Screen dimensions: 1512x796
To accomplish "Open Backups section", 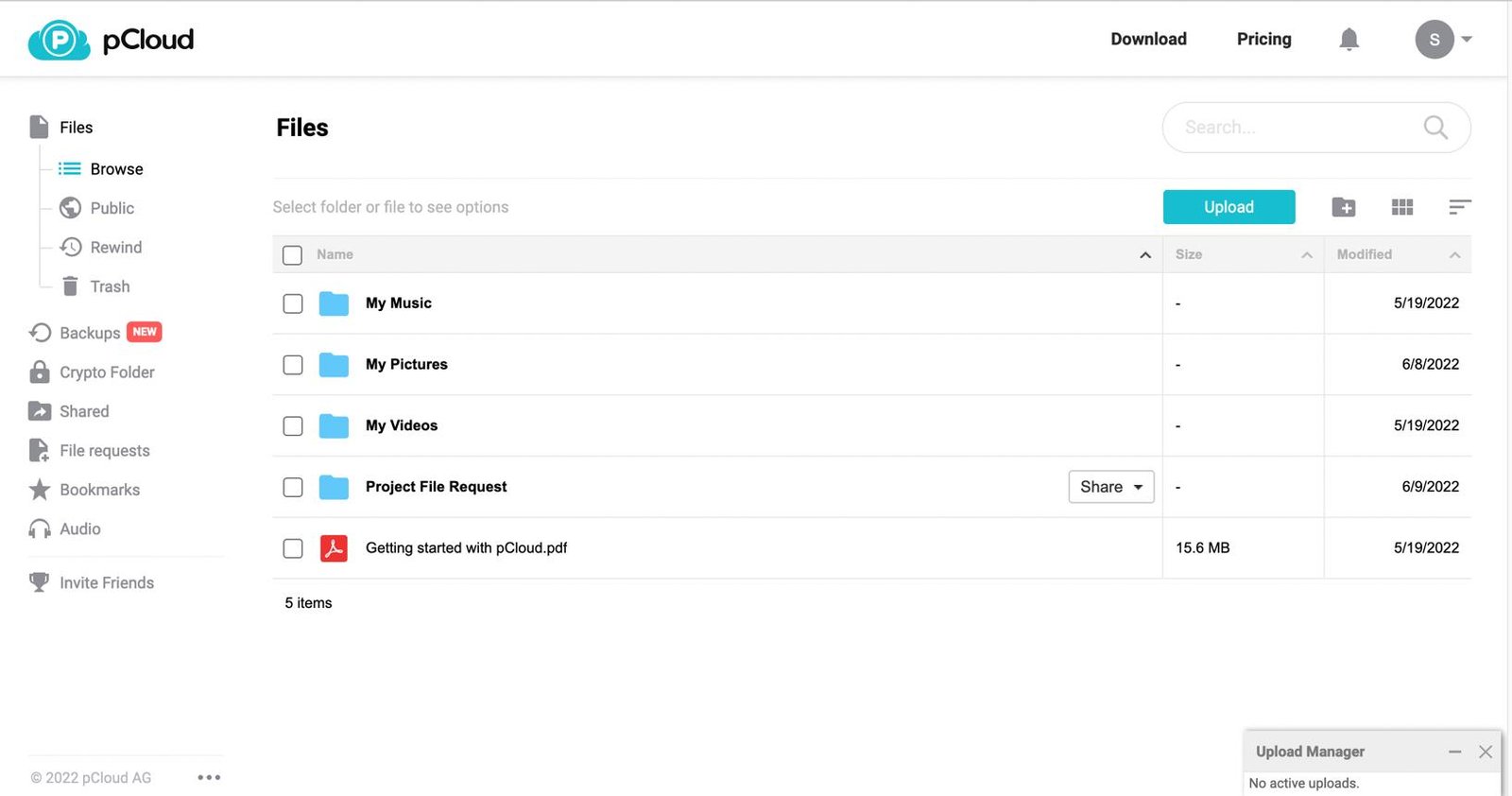I will coord(90,333).
